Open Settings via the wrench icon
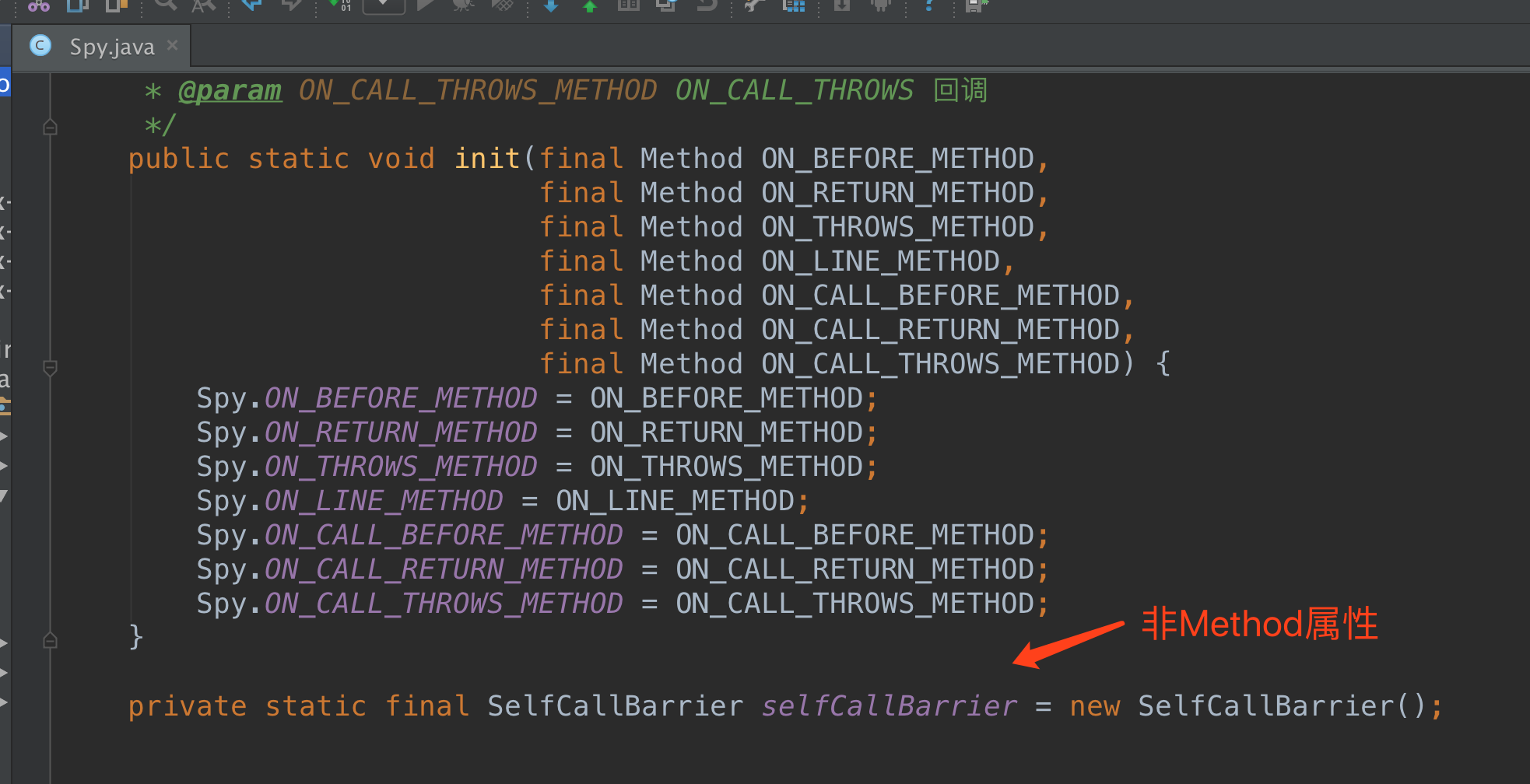The width and height of the screenshot is (1530, 784). pyautogui.click(x=752, y=6)
